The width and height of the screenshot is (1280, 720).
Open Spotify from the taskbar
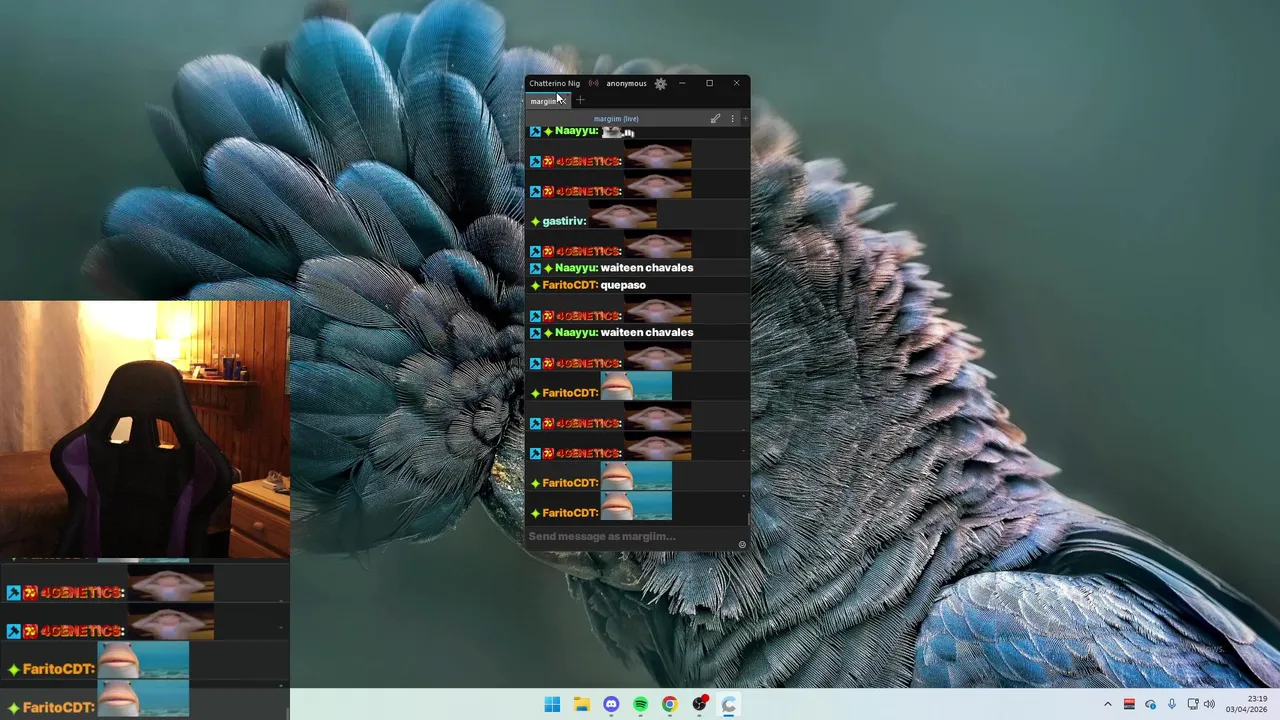tap(640, 705)
